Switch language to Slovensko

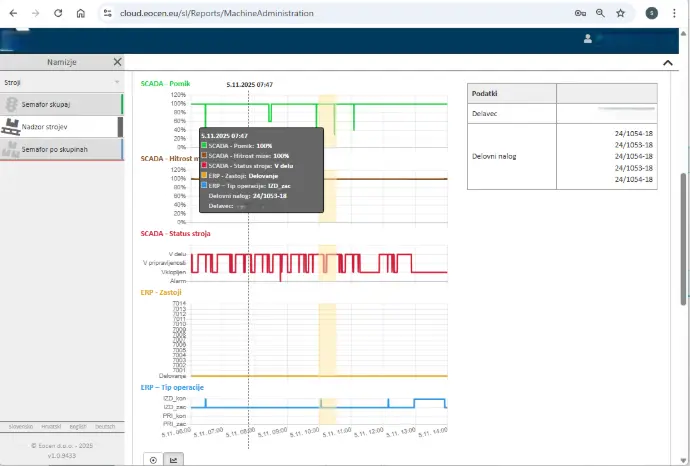point(20,427)
